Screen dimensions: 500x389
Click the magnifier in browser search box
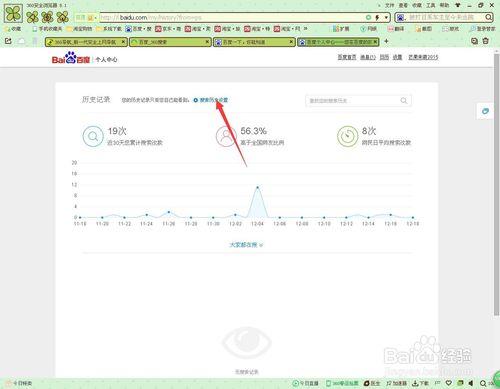[x=488, y=17]
